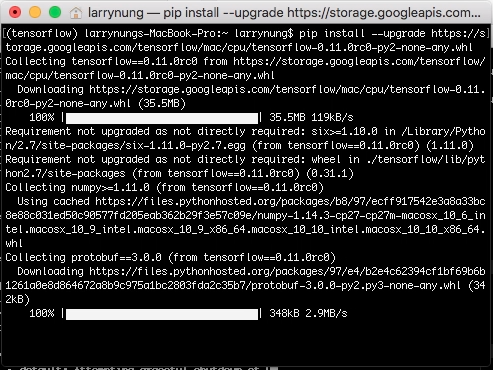This screenshot has width=493, height=370.
Task: Click the '(tensorflow)' virtualenv prompt prefix
Action: [x=42, y=34]
